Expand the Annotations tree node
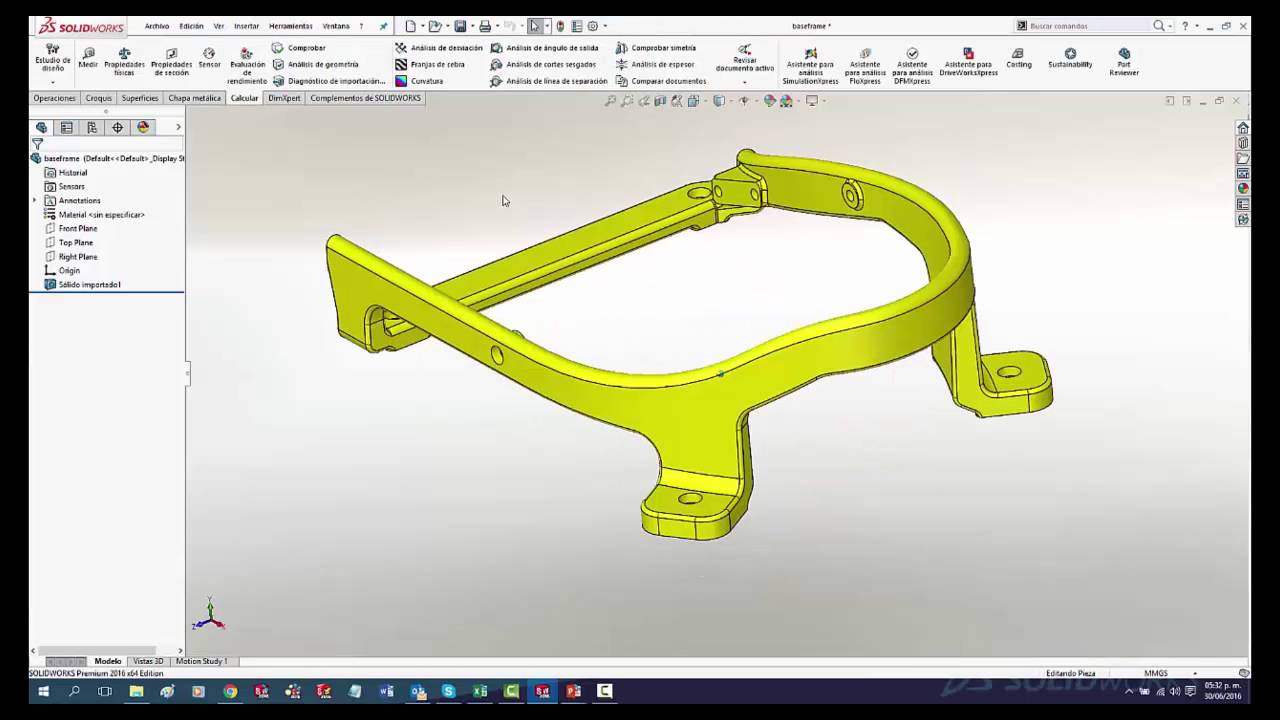 34,200
